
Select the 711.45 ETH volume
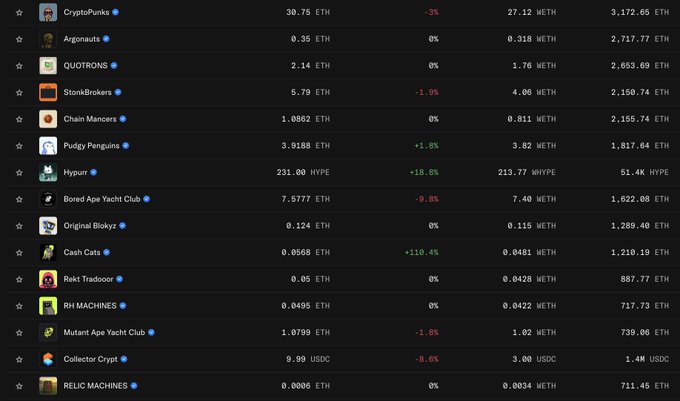(644, 386)
